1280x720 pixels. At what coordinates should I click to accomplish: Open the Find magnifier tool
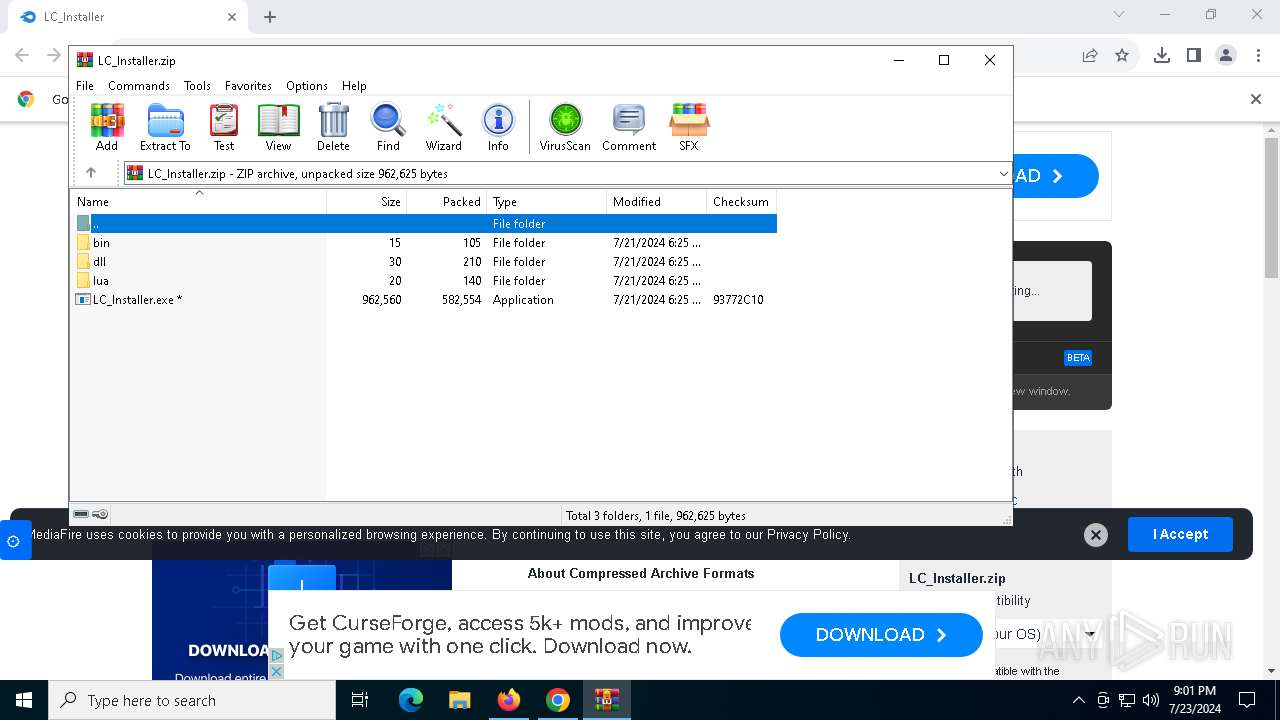pyautogui.click(x=388, y=127)
